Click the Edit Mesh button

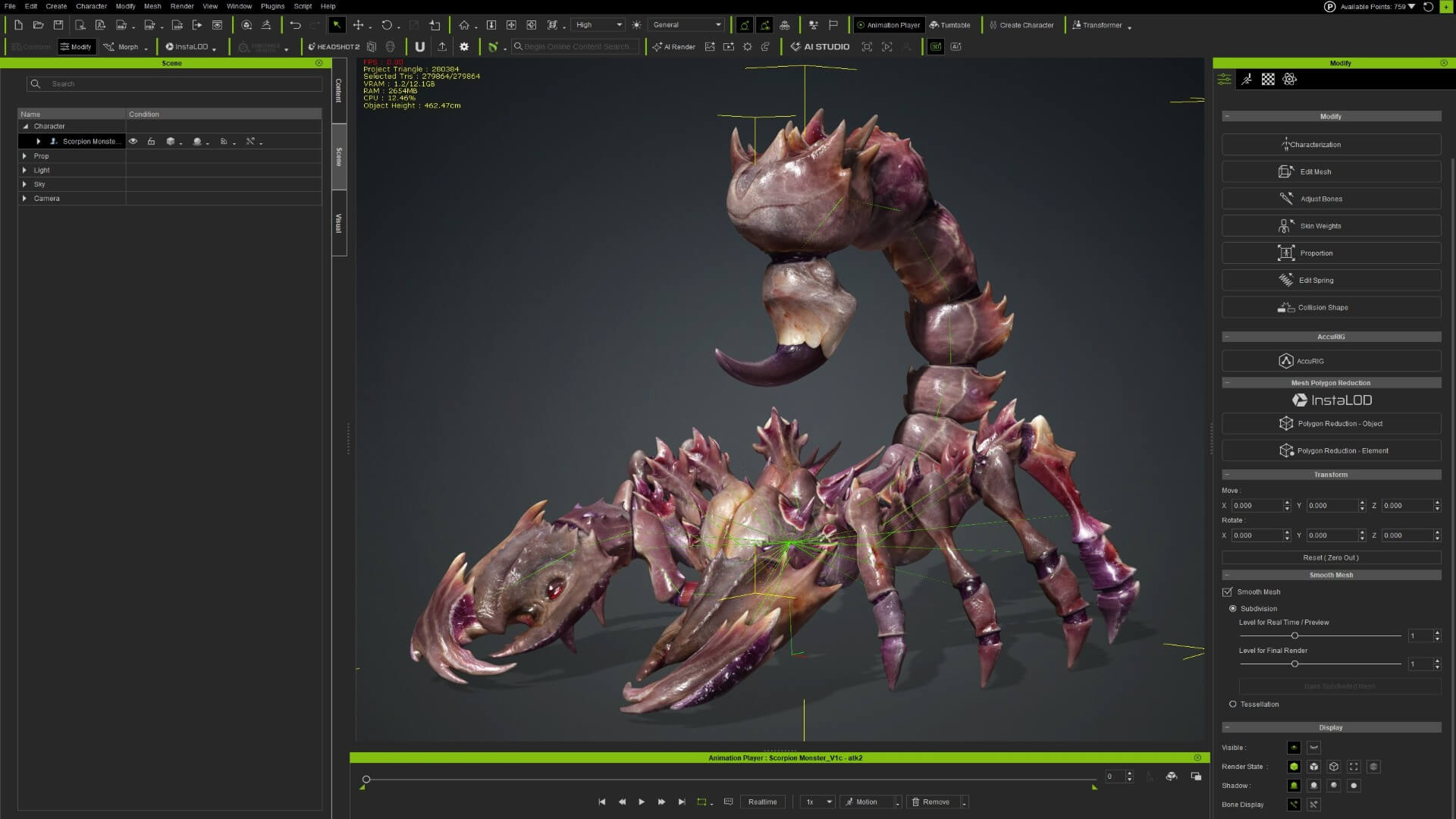pos(1331,172)
